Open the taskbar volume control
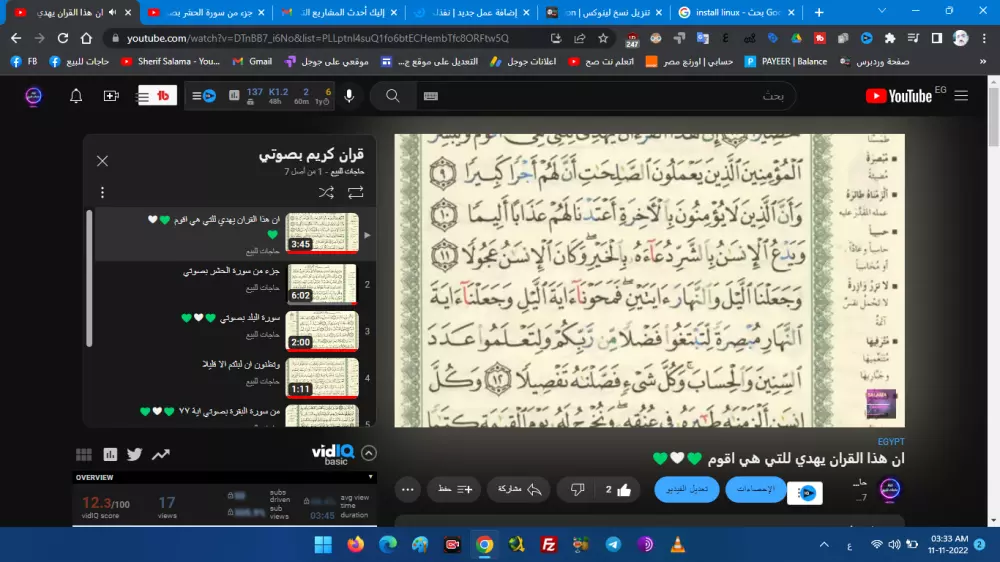1000x562 pixels. pyautogui.click(x=894, y=545)
